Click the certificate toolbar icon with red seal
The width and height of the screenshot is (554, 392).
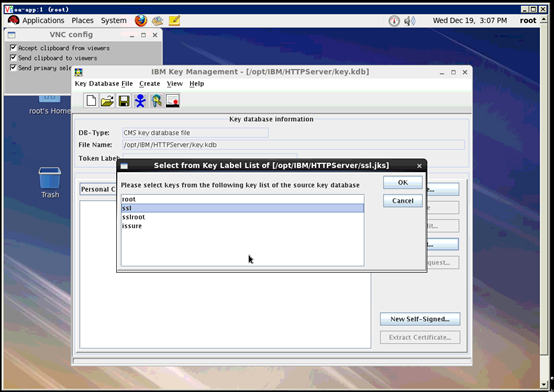click(173, 101)
